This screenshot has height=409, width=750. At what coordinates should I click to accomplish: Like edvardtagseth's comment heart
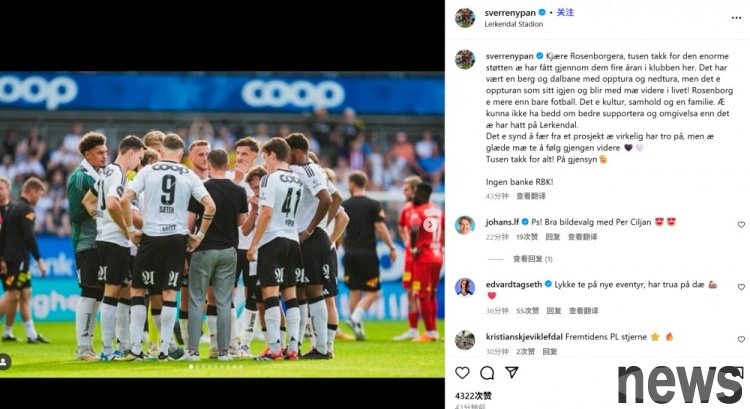(741, 287)
